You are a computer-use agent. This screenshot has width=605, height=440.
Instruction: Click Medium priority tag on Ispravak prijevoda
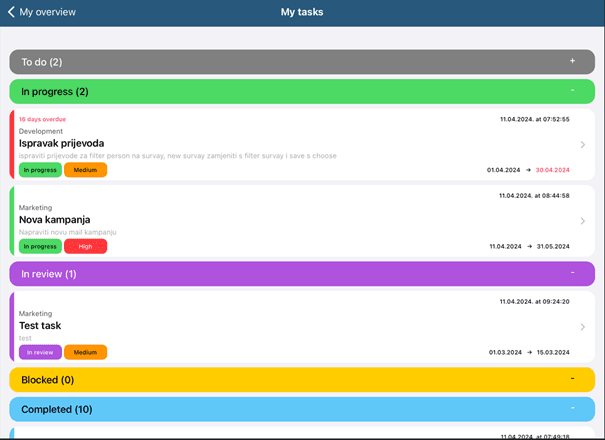click(x=85, y=170)
